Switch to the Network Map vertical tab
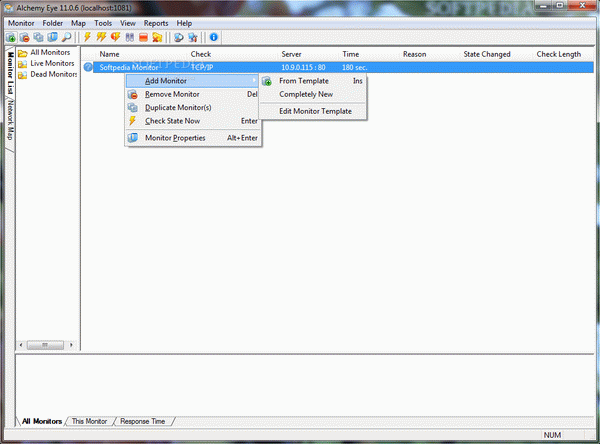The image size is (600, 444). click(11, 124)
